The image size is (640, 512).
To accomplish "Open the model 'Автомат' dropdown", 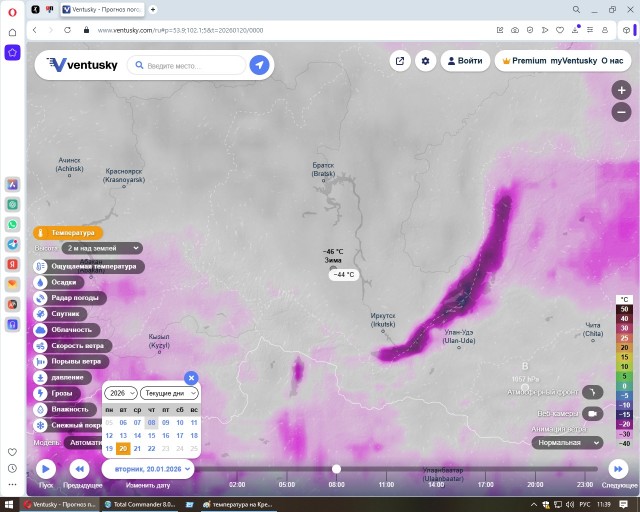I will (86, 443).
